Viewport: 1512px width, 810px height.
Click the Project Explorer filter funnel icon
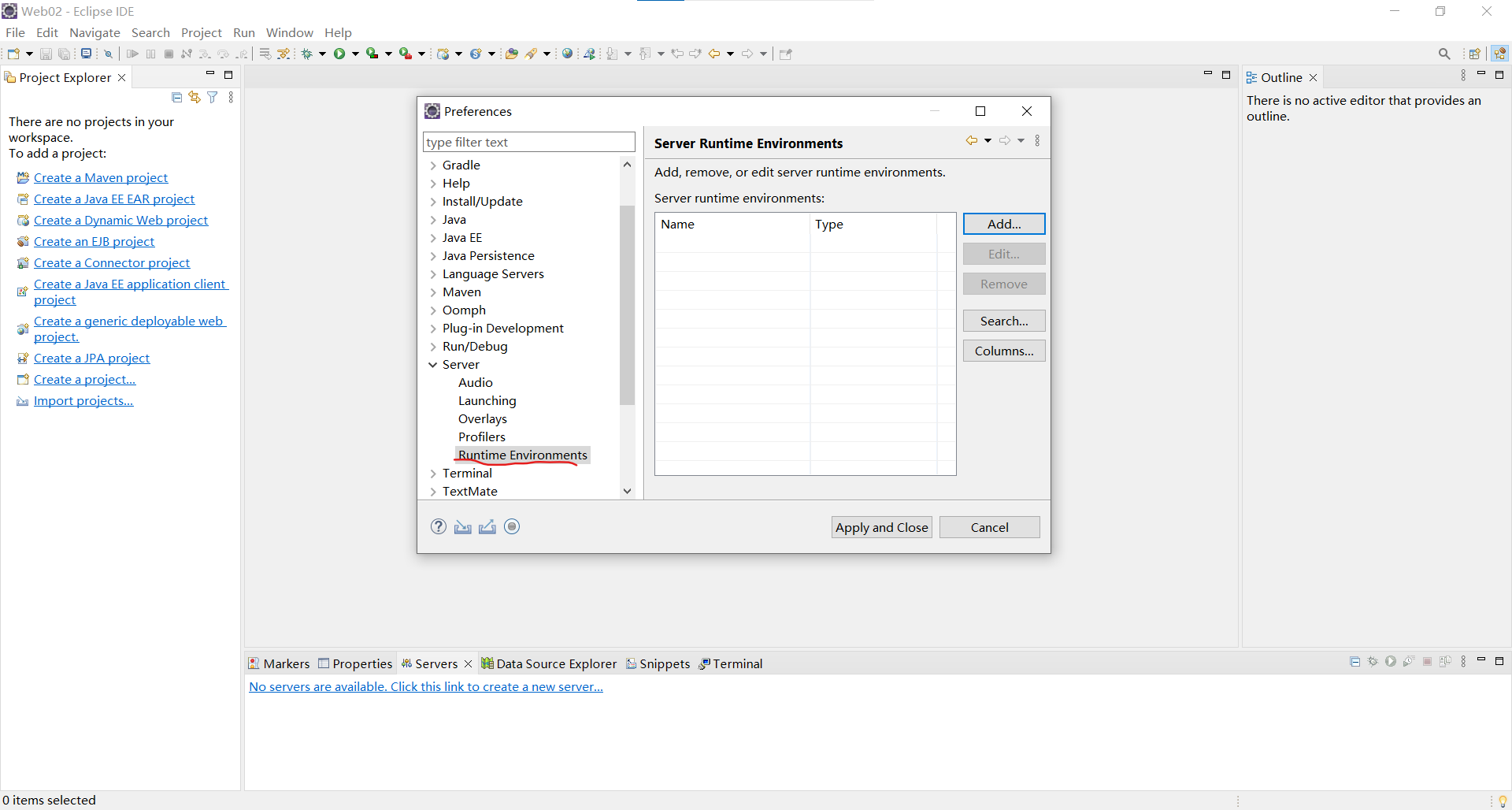click(x=213, y=97)
